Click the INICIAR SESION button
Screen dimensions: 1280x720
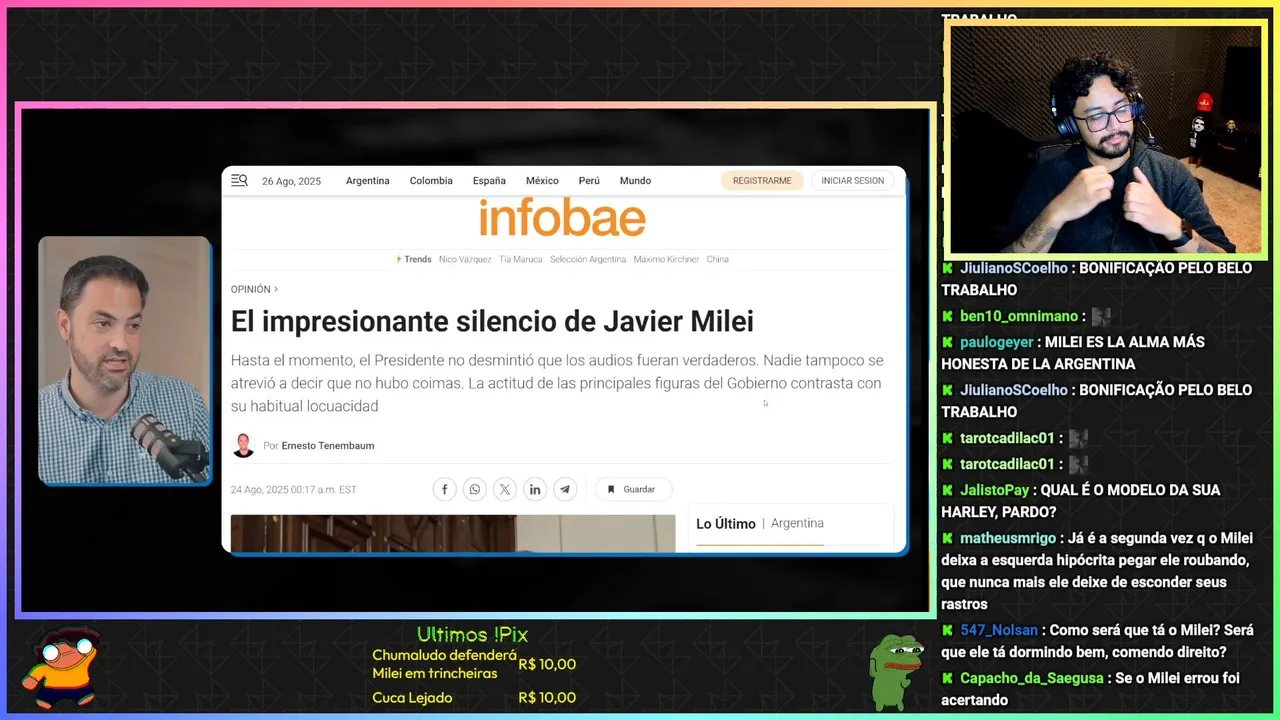tap(853, 181)
